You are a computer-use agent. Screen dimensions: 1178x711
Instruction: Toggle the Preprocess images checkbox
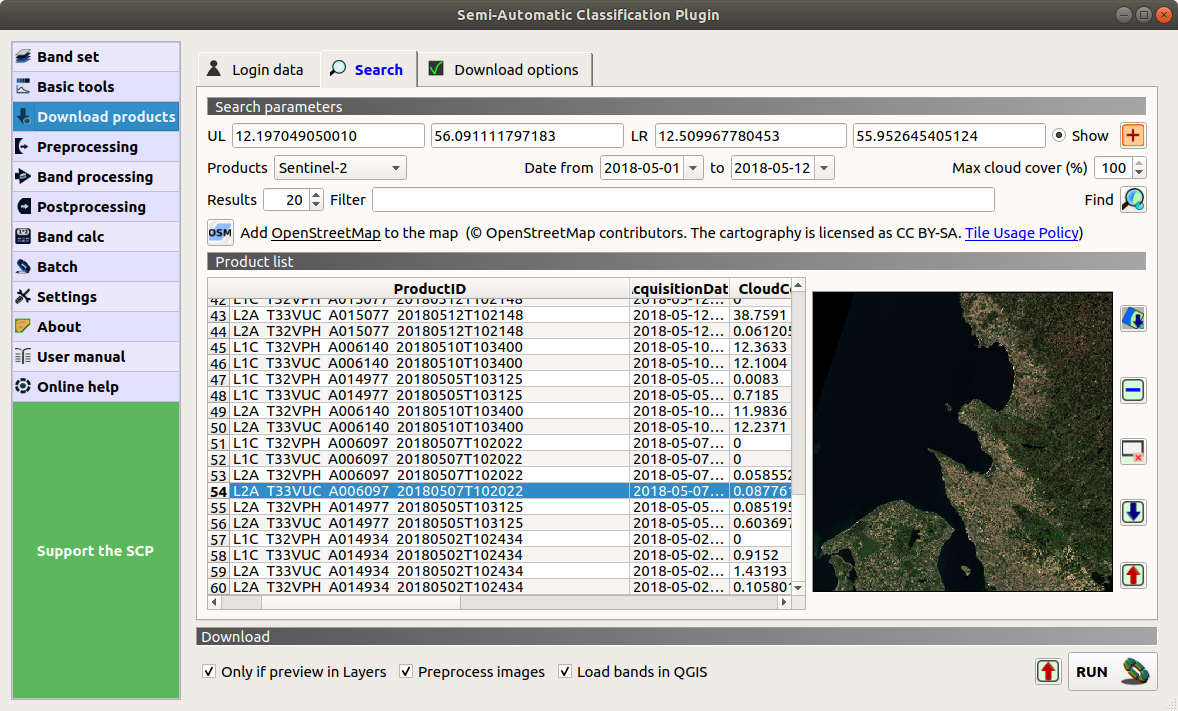click(406, 672)
